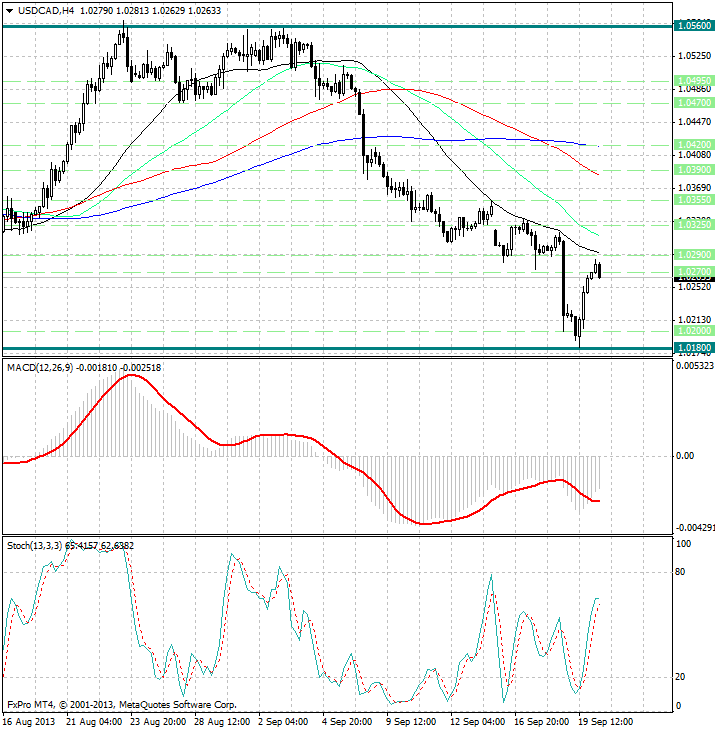Select the 1.03250 green level label
The height and width of the screenshot is (730, 715).
(x=694, y=224)
